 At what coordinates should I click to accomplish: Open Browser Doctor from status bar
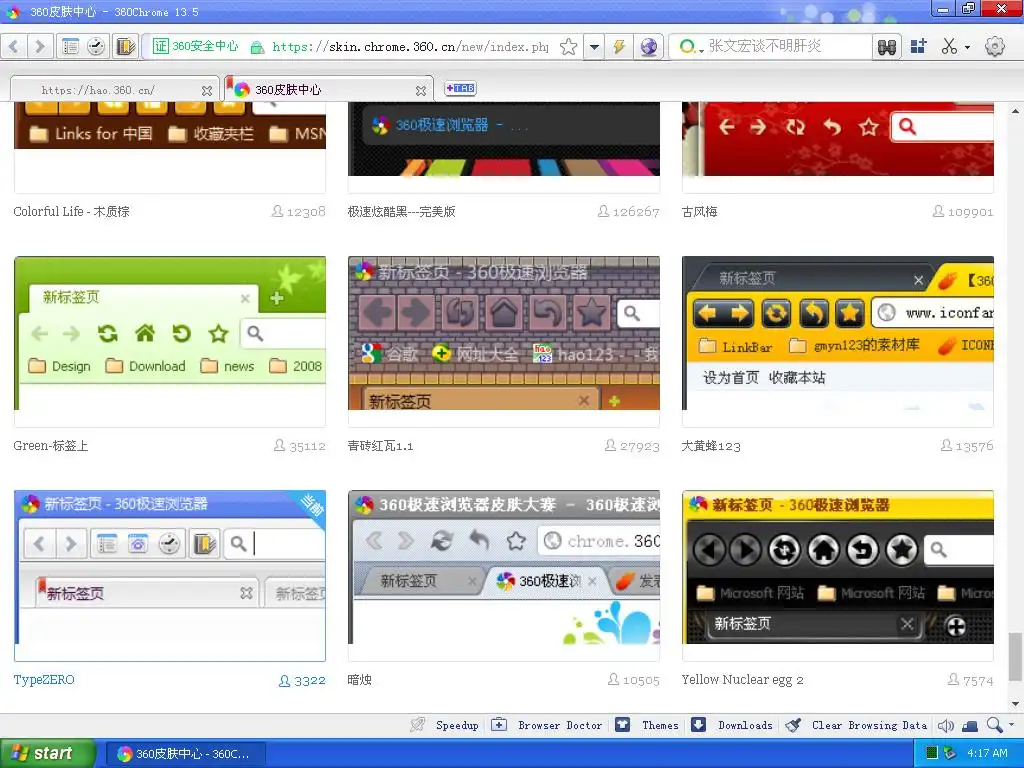click(560, 725)
